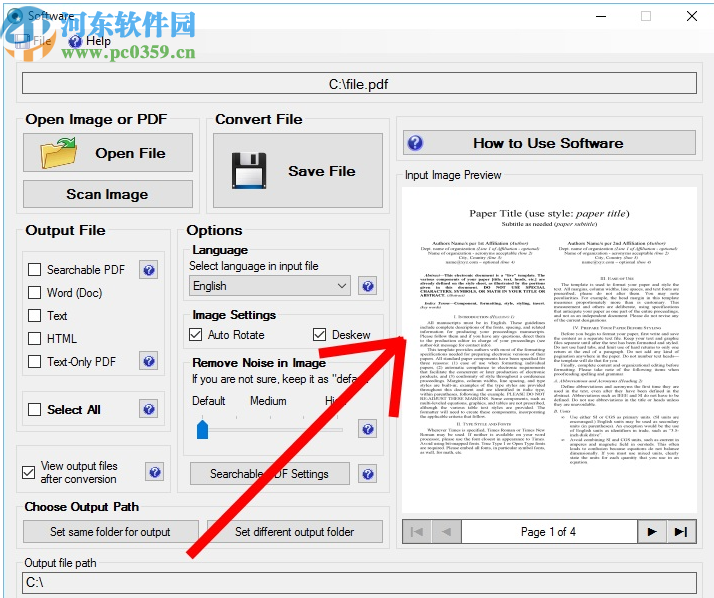Open help for Searchable PDF option

pos(148,270)
